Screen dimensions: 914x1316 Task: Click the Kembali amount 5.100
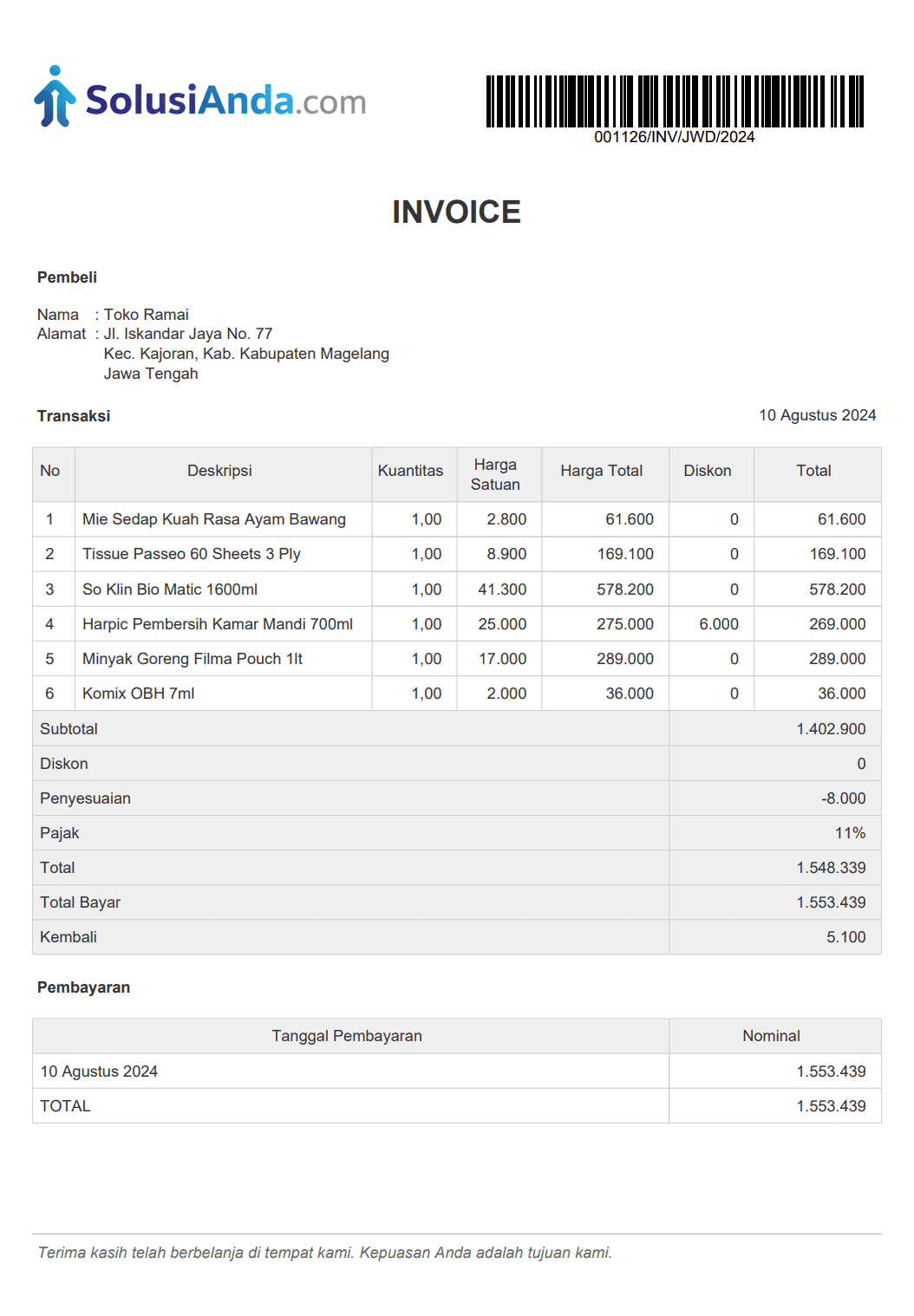pos(845,937)
